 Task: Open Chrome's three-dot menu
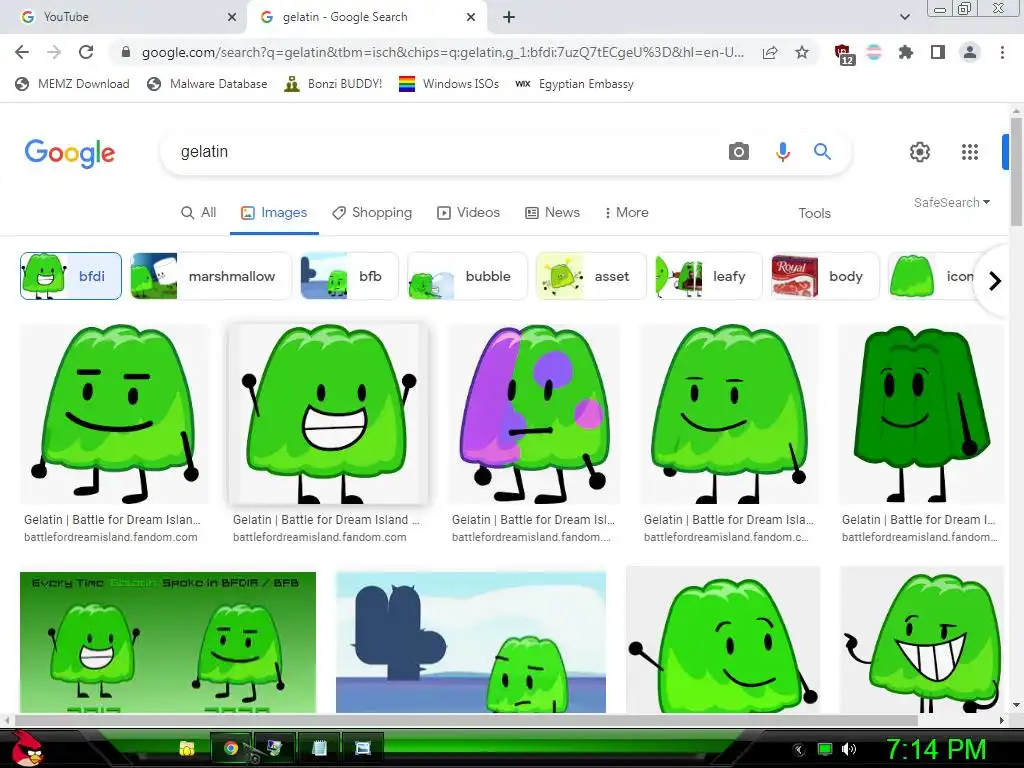[1002, 52]
